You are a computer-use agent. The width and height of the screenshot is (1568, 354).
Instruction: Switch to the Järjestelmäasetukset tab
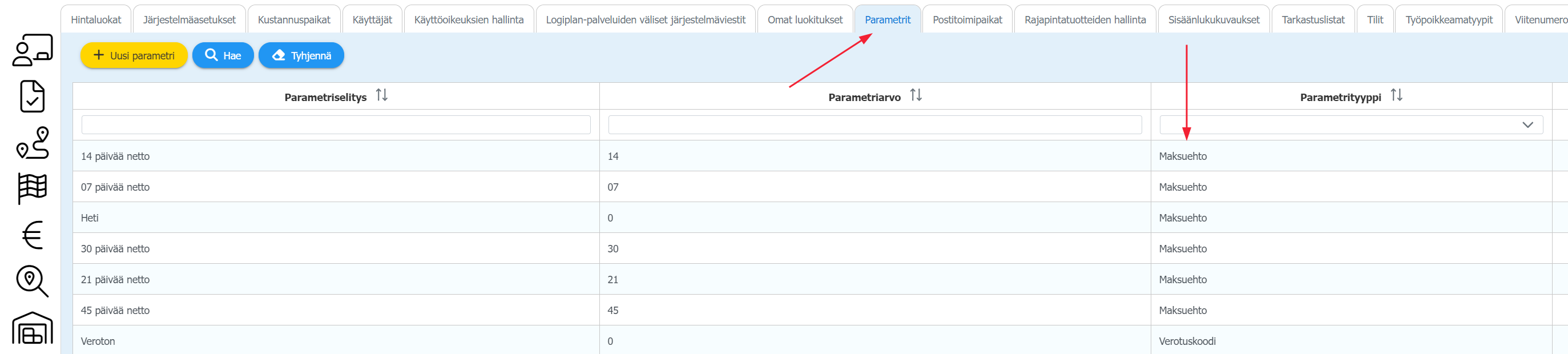point(190,19)
